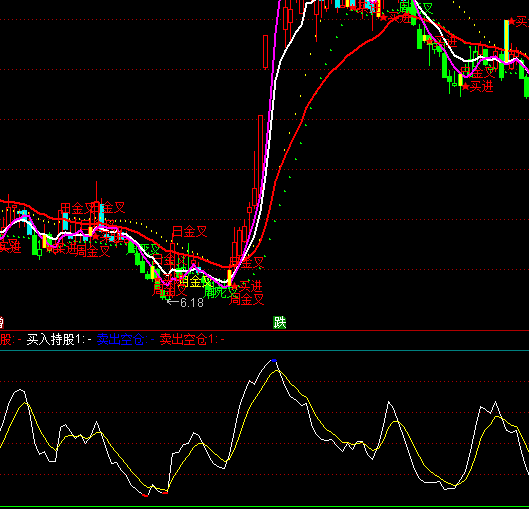
Task: Click the standalone red 日金叉 label above downtrend
Action: point(189,232)
